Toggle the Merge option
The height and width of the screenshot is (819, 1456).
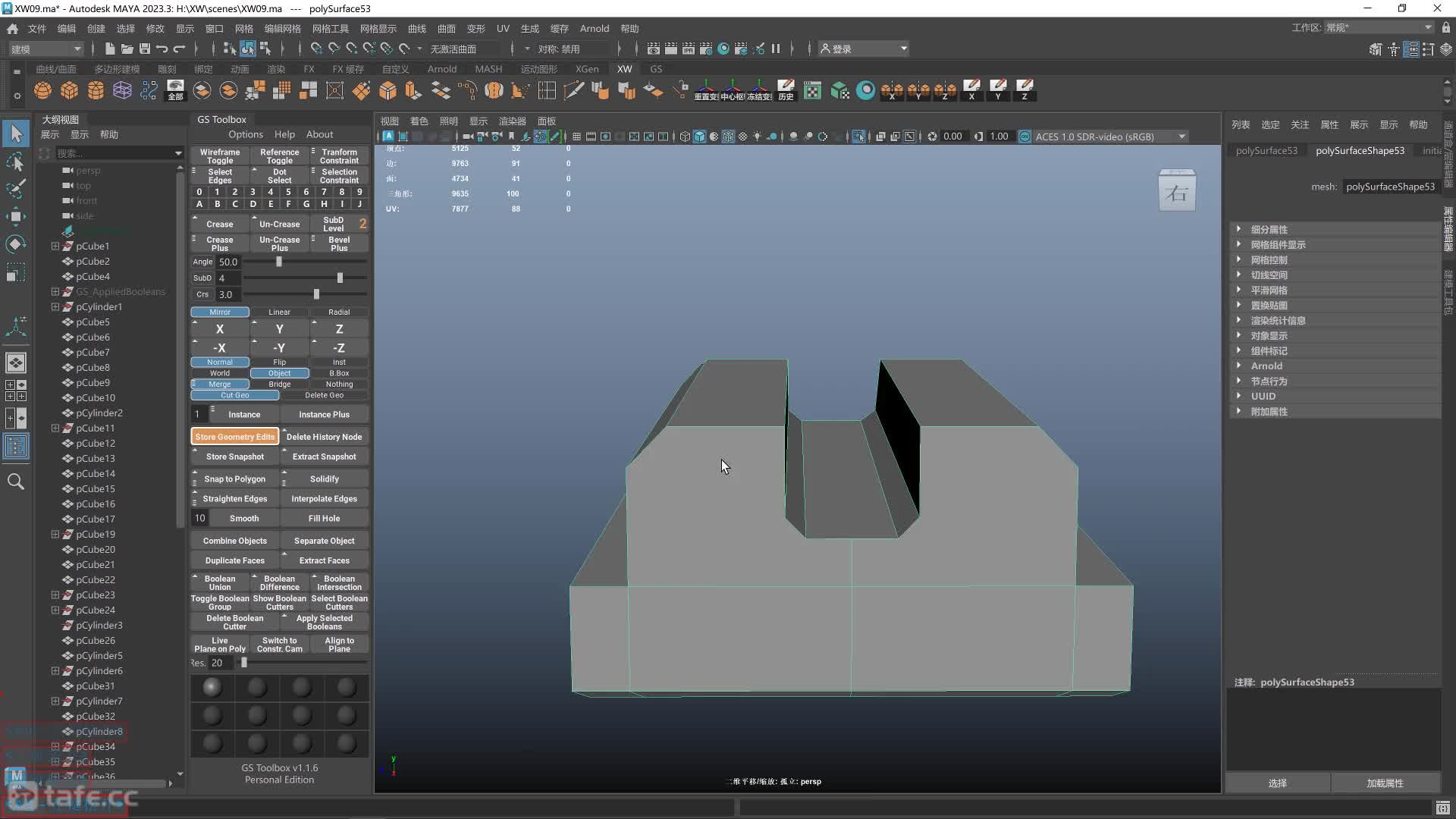point(220,384)
